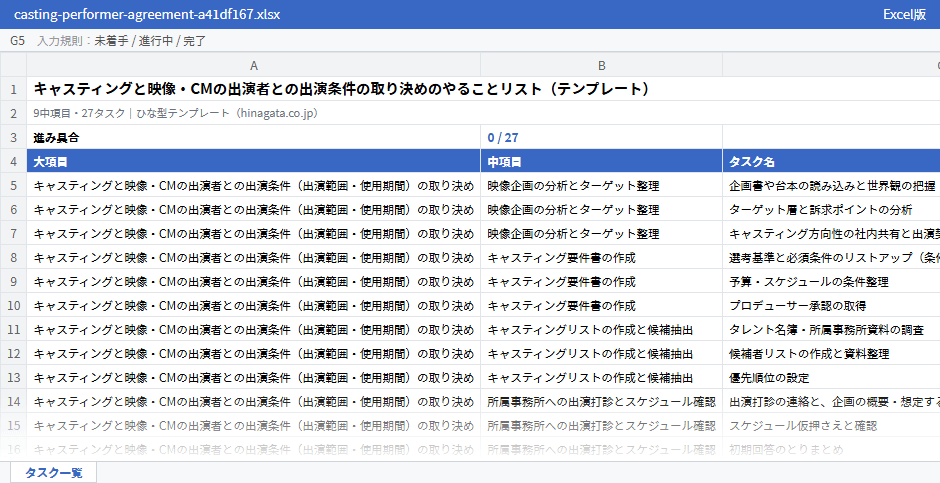Click the 大項目 header cell
The height and width of the screenshot is (483, 940).
point(254,162)
